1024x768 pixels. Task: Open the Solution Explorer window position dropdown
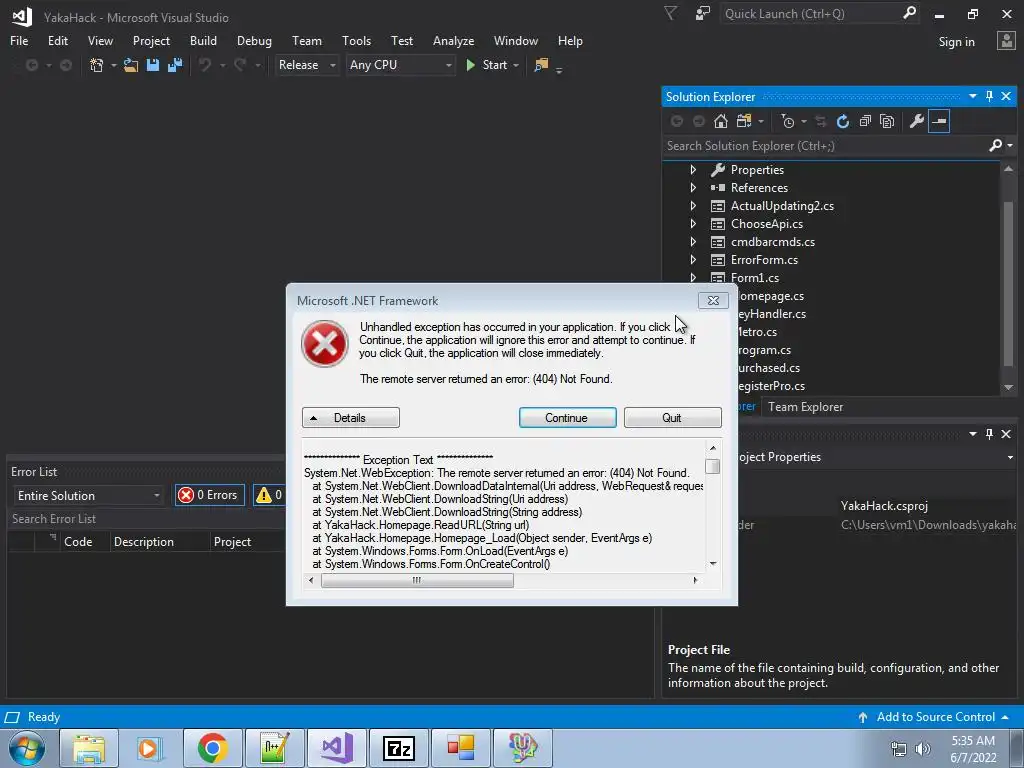point(972,96)
